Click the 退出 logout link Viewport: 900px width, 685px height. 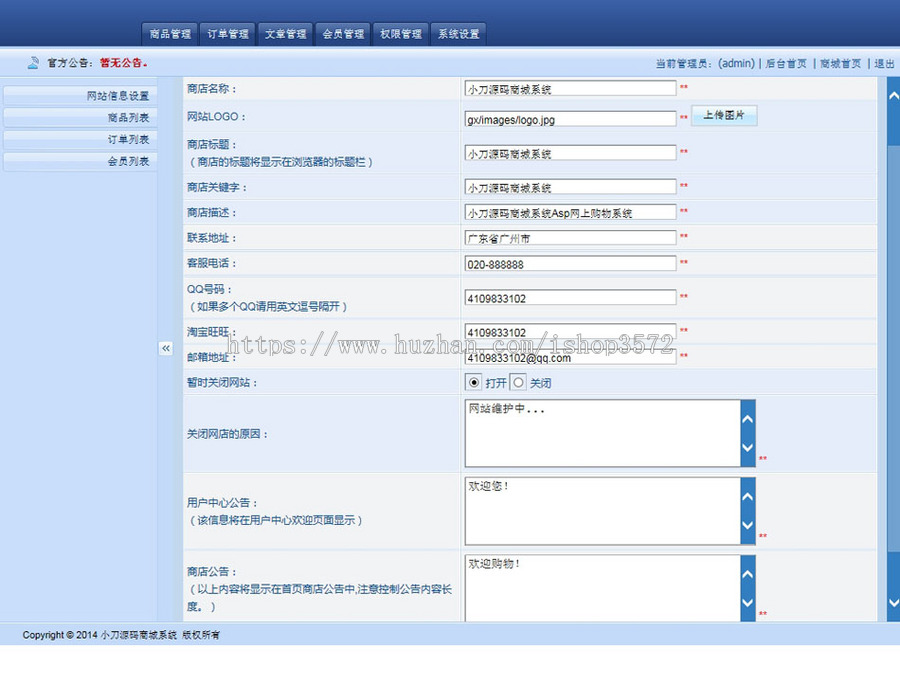884,62
